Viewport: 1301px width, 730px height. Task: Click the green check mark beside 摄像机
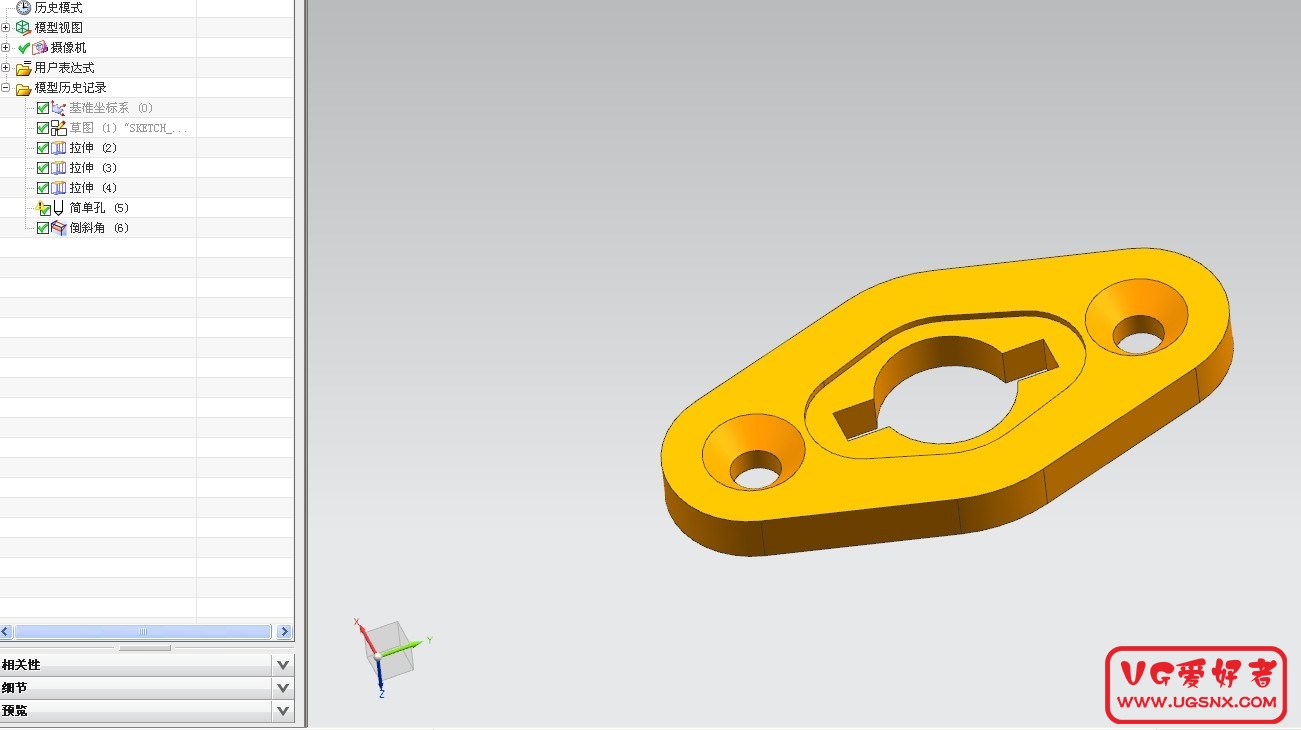(24, 47)
